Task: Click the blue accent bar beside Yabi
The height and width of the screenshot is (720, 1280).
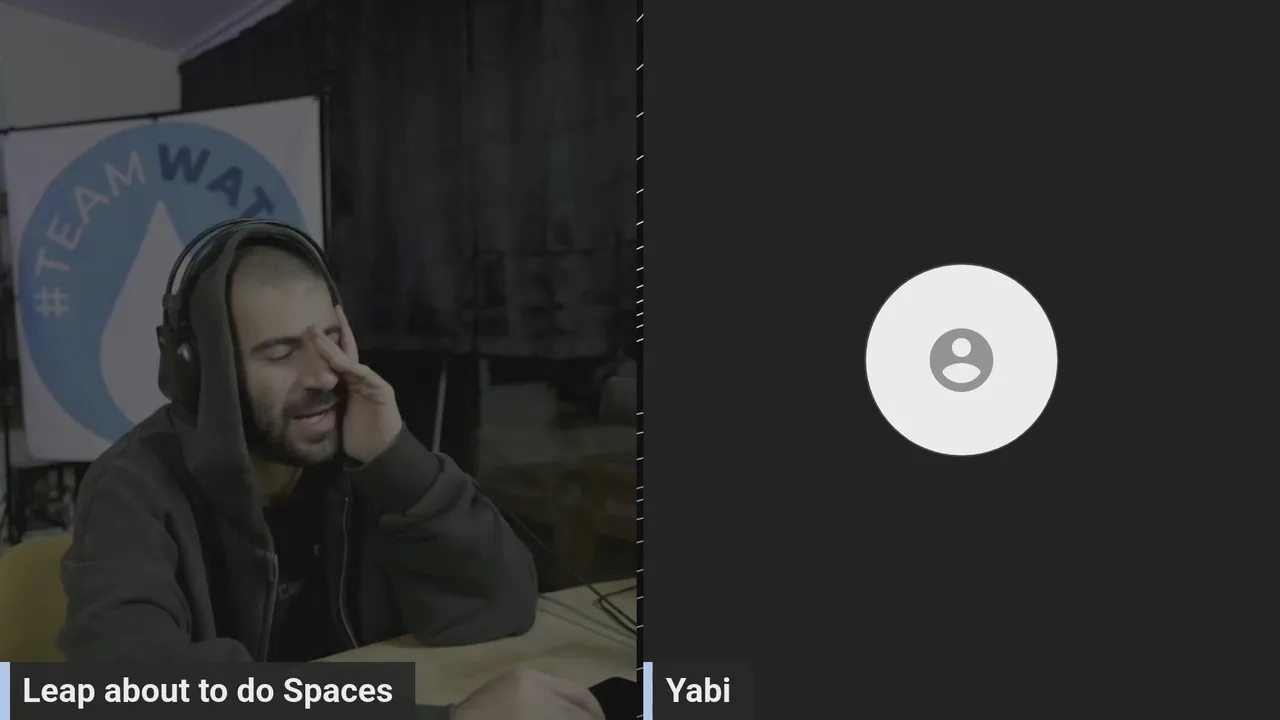Action: pyautogui.click(x=648, y=691)
